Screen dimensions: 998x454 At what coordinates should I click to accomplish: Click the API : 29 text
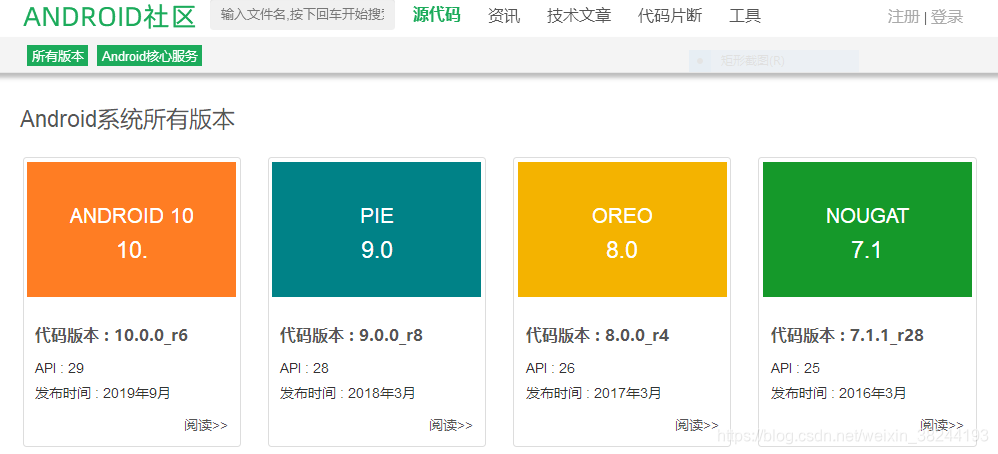pos(59,368)
